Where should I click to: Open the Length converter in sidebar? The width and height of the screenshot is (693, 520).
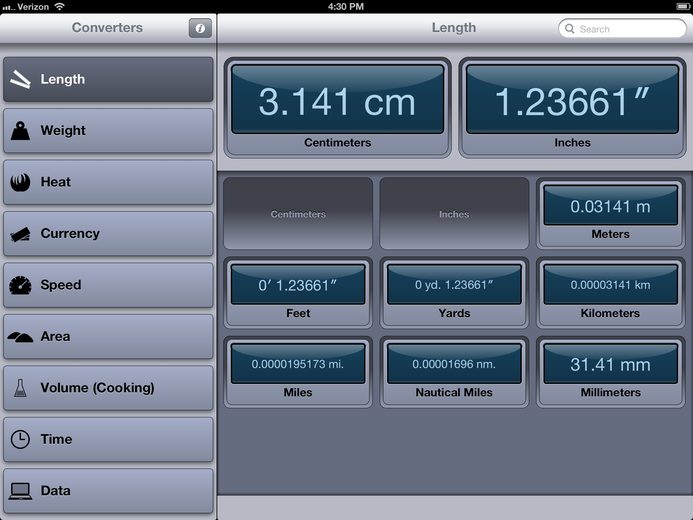(x=108, y=80)
